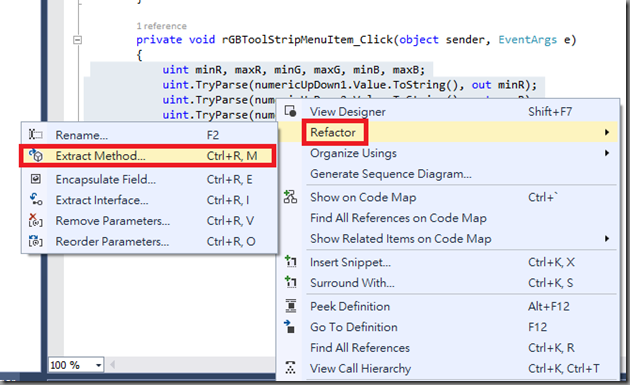The width and height of the screenshot is (630, 385).
Task: Open View Designer from context menu
Action: 448,112
